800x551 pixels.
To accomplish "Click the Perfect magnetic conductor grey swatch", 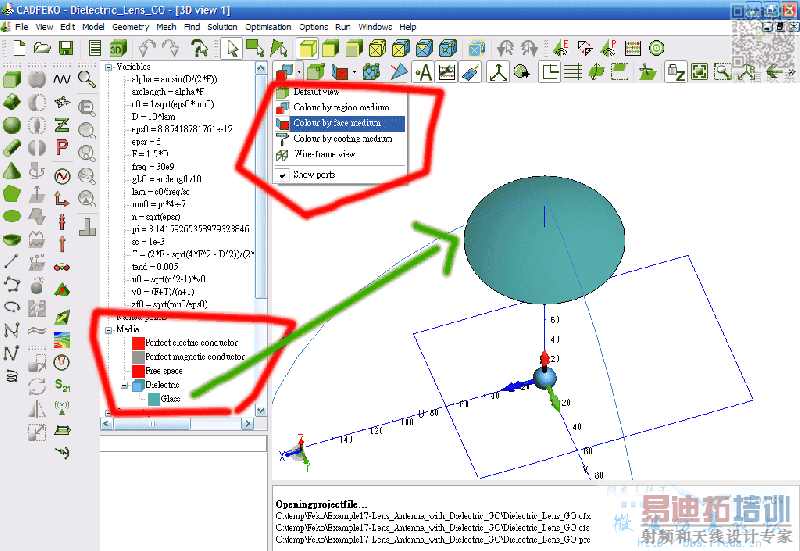I will 138,357.
